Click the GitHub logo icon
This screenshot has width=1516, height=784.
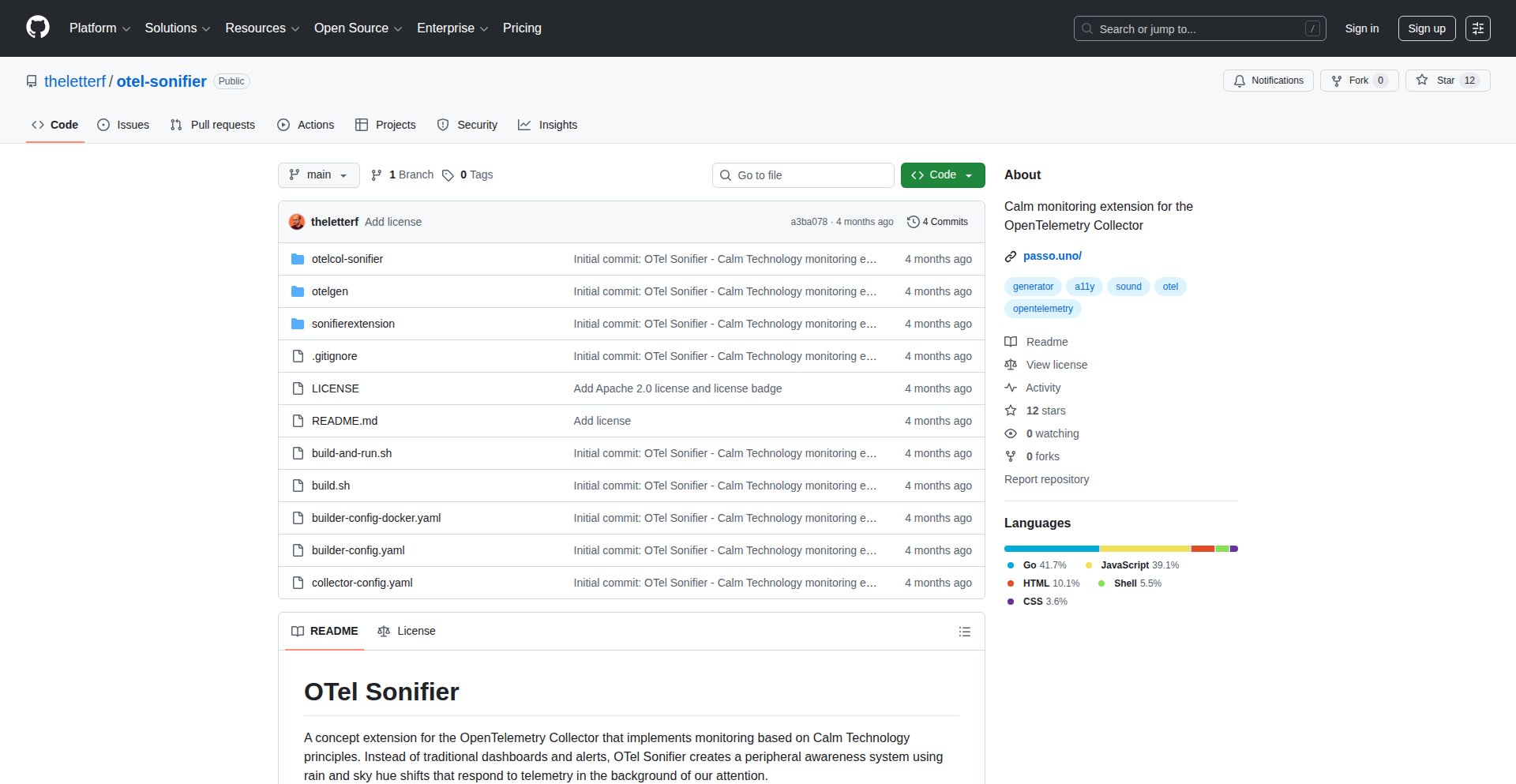coord(37,28)
